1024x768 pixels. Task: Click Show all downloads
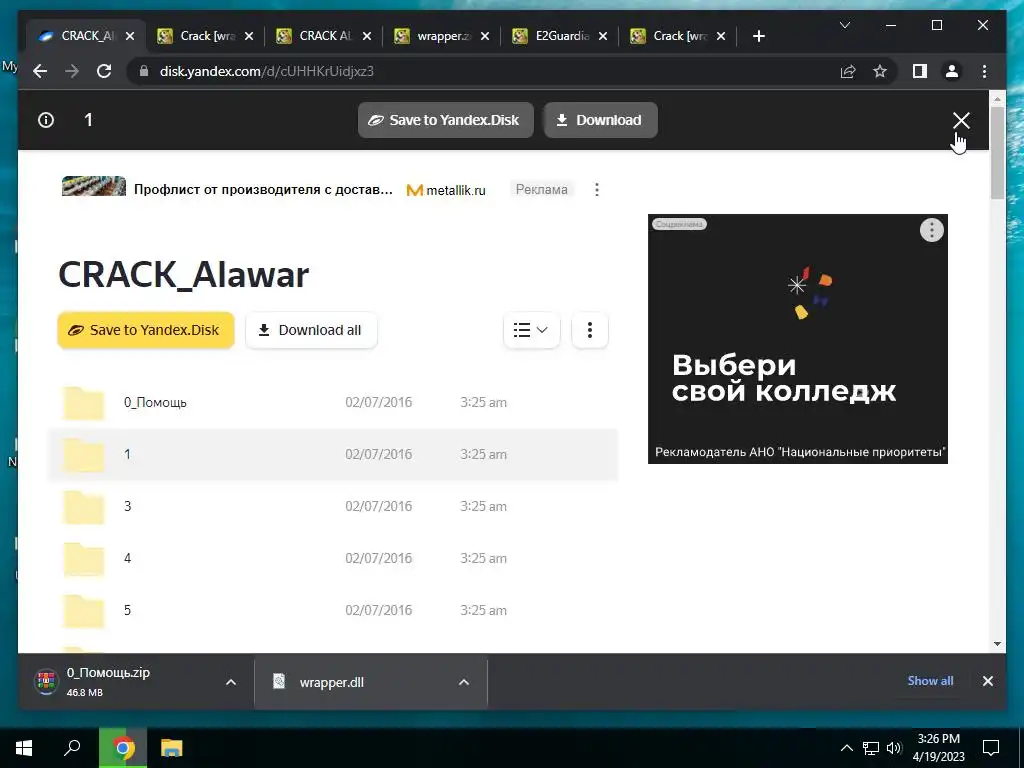[930, 680]
